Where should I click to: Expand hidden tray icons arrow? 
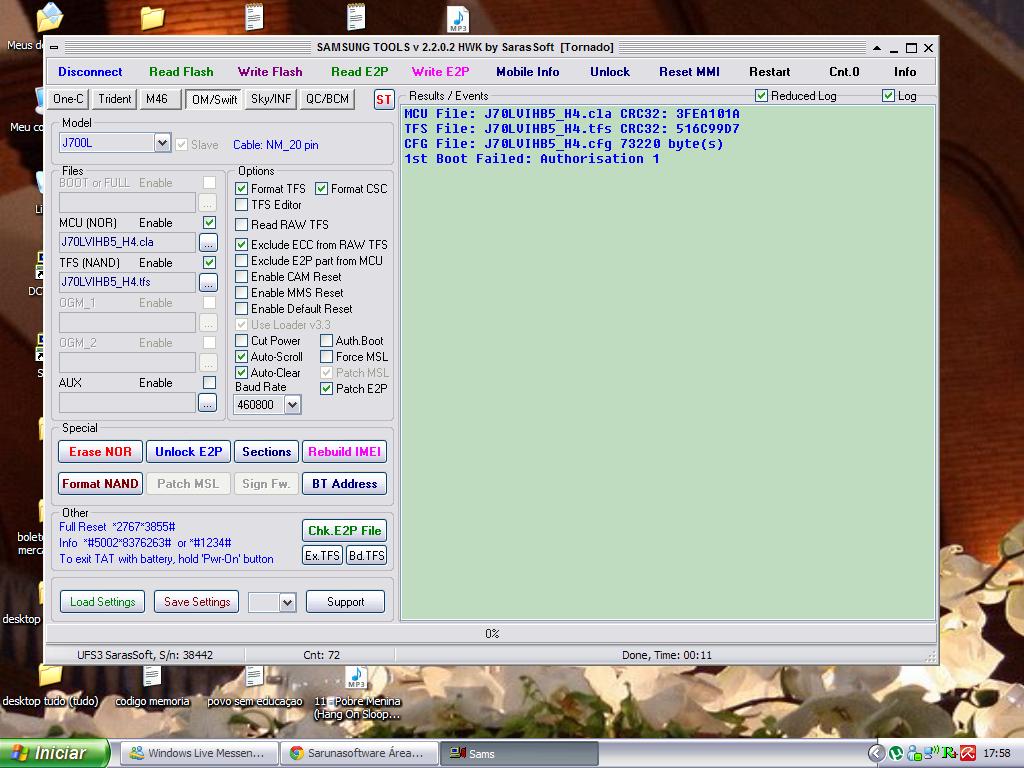(876, 753)
